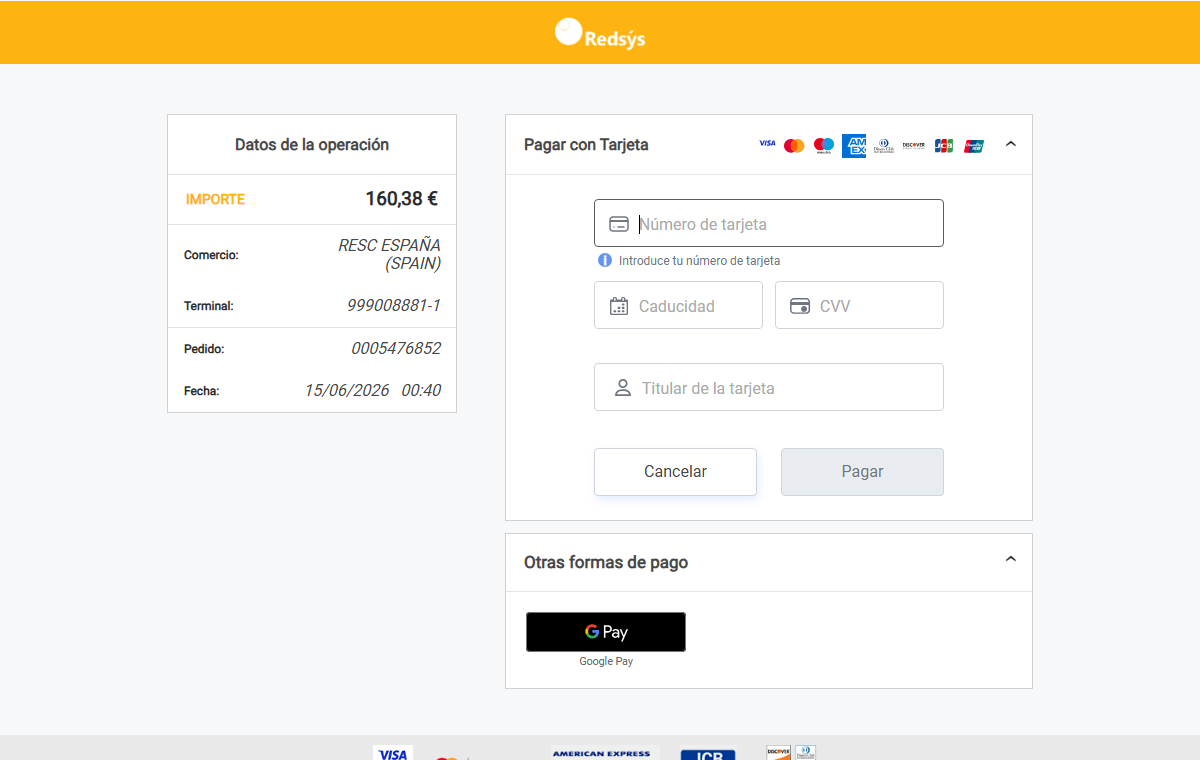The height and width of the screenshot is (760, 1200).
Task: Click the 'Pedido:' label
Action: (x=204, y=349)
